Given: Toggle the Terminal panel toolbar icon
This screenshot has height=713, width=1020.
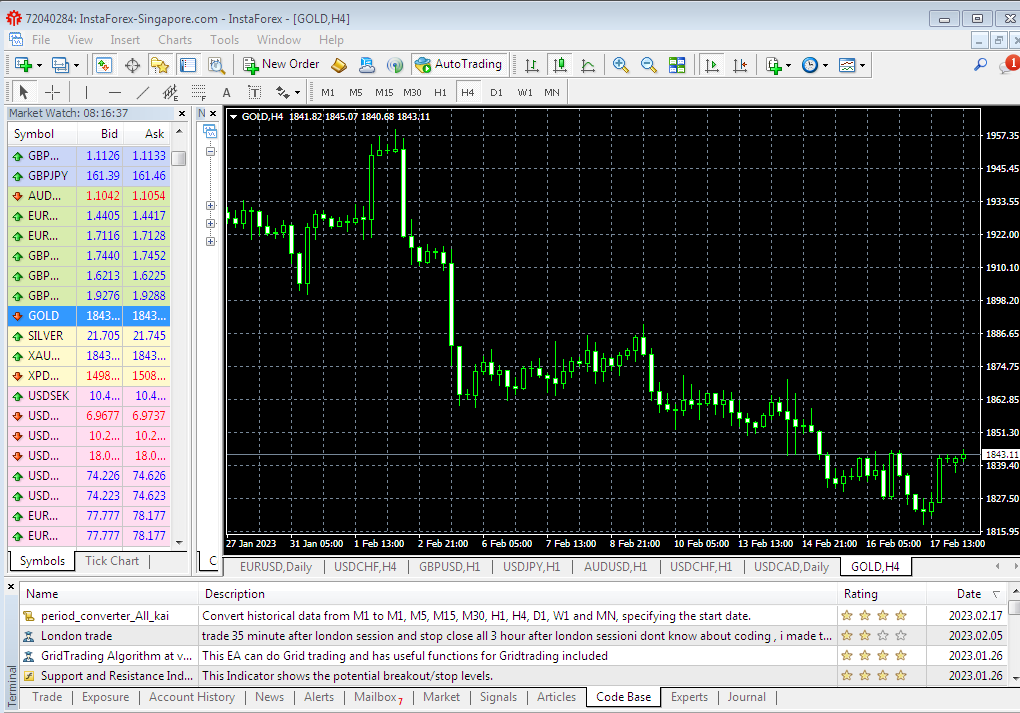Looking at the screenshot, I should (188, 65).
